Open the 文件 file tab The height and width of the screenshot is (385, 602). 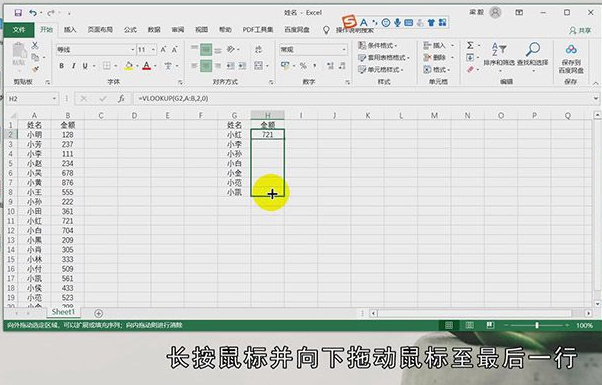tap(18, 29)
